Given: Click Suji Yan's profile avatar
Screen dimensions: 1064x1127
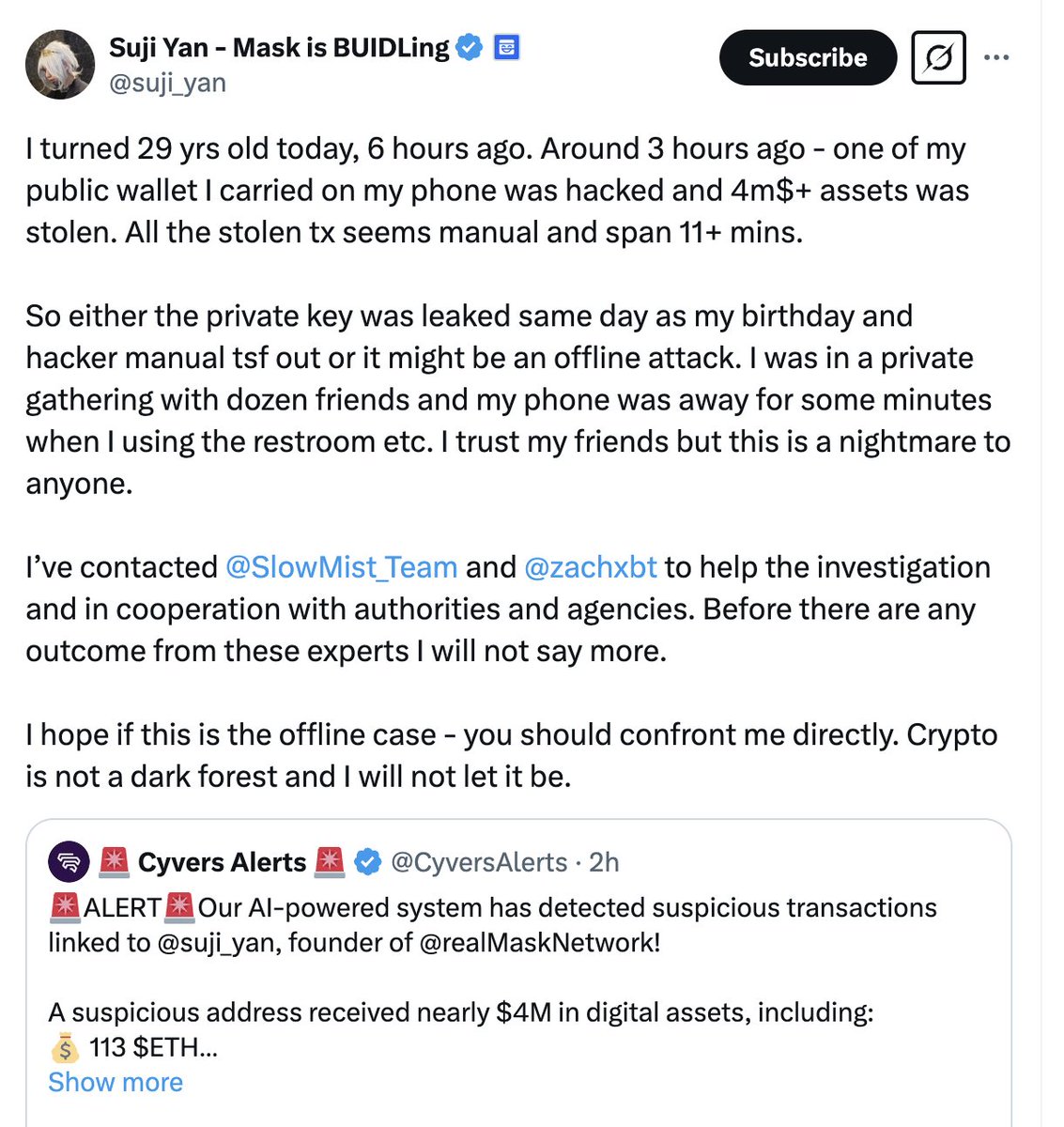Looking at the screenshot, I should (x=59, y=64).
